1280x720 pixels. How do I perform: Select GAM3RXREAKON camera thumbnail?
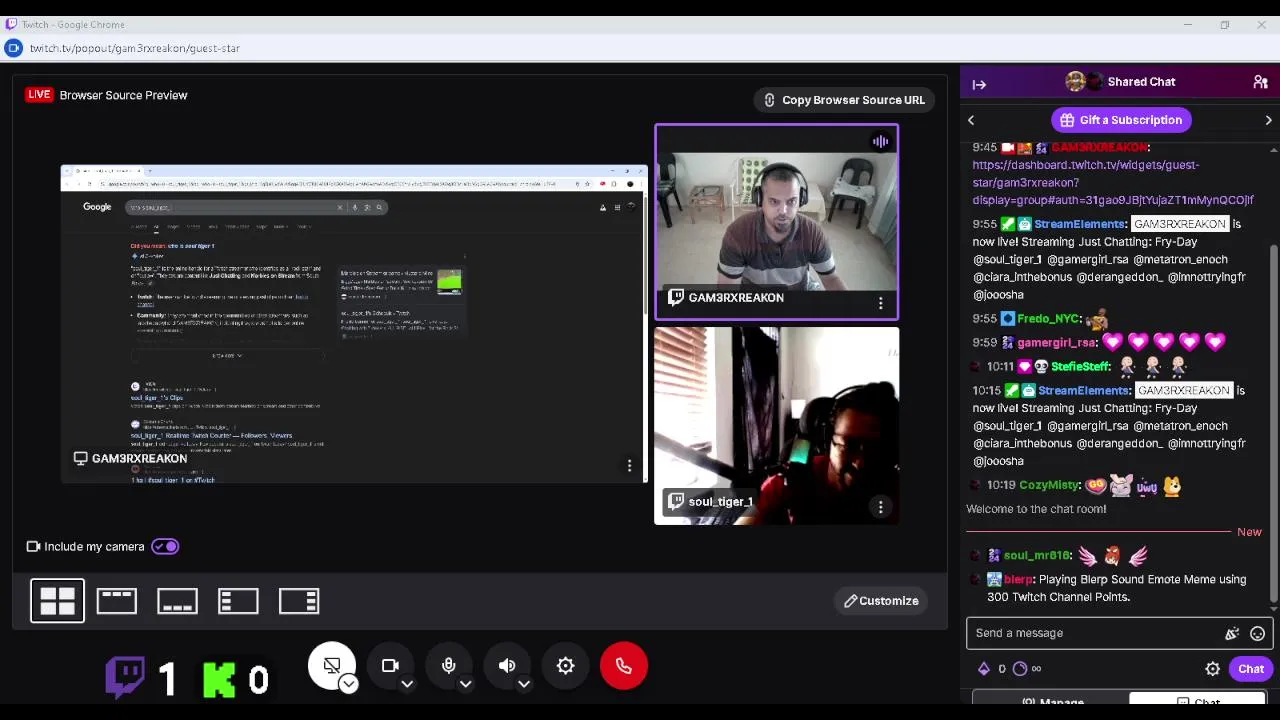[776, 222]
